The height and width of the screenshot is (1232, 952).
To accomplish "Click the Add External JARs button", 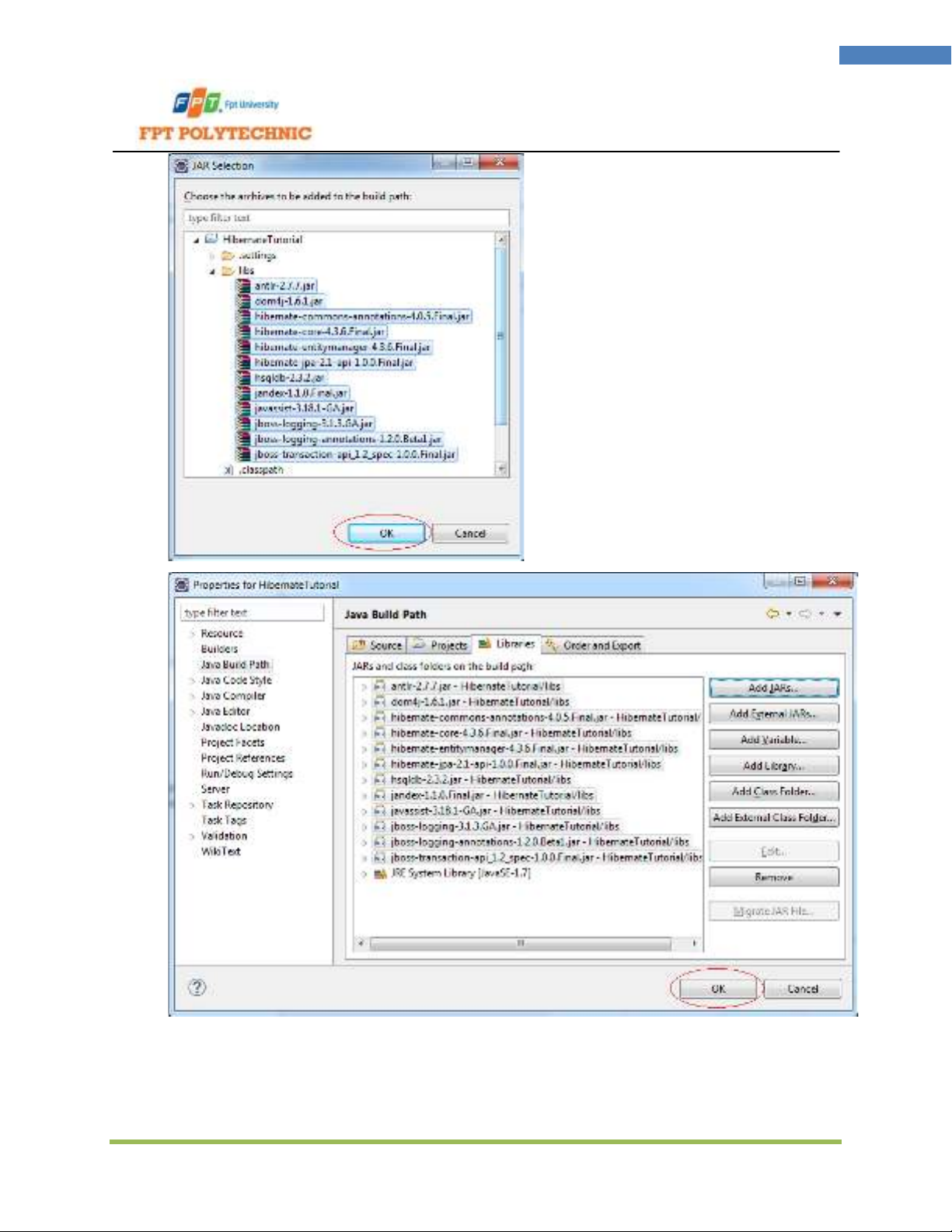I will pyautogui.click(x=773, y=714).
